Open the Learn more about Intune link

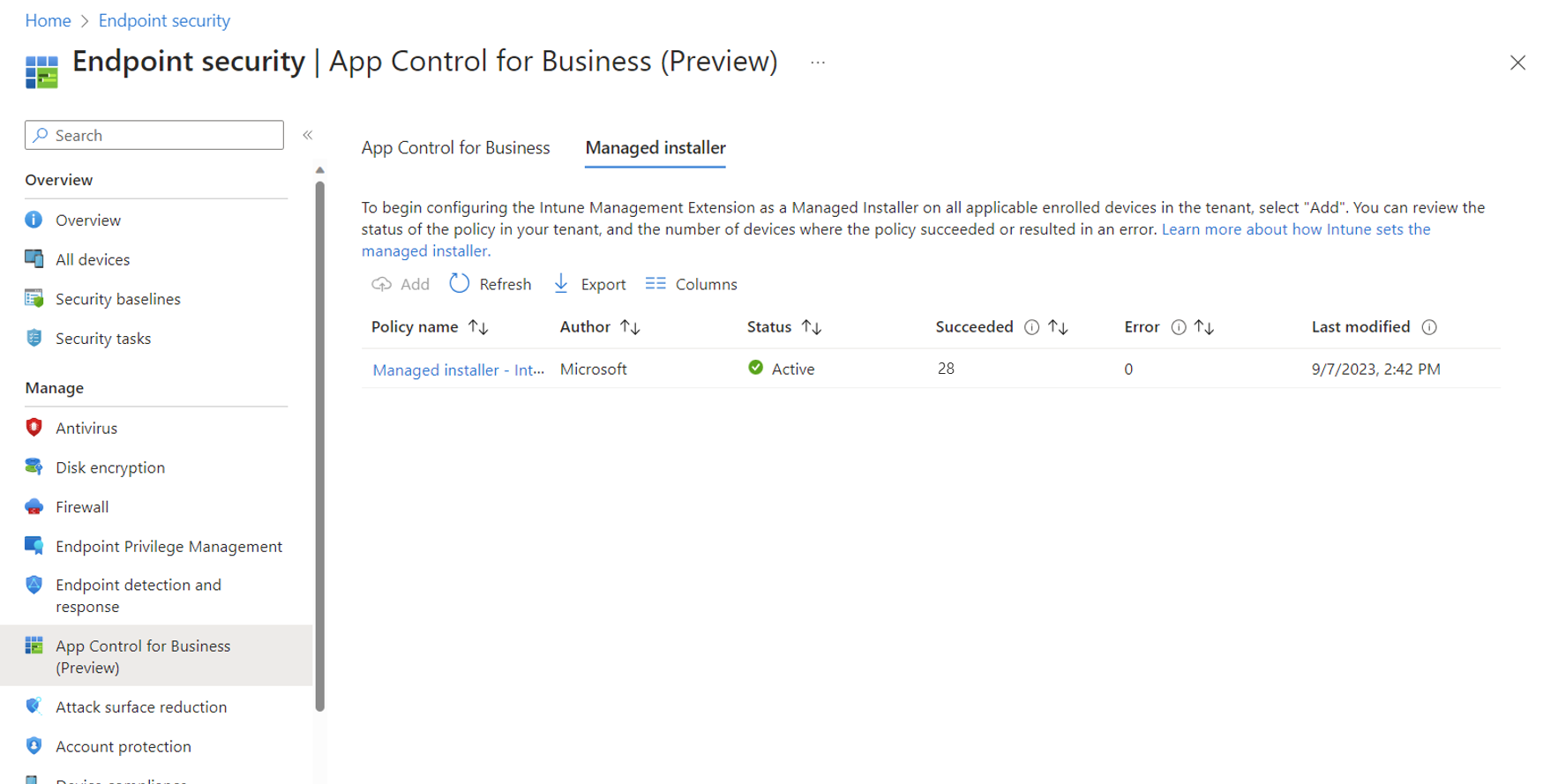point(895,240)
